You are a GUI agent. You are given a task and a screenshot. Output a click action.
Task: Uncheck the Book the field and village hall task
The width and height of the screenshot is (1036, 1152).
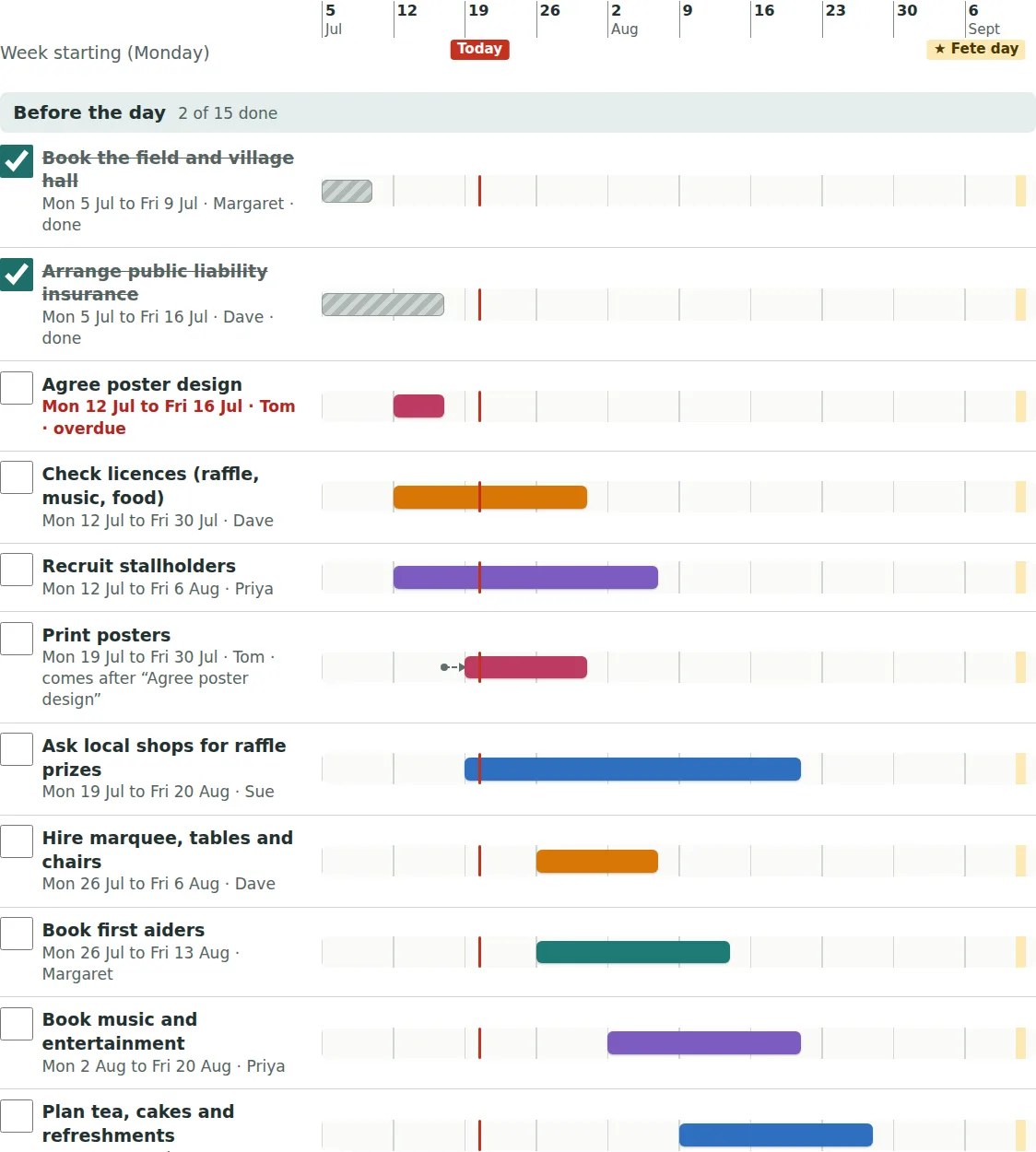17,161
